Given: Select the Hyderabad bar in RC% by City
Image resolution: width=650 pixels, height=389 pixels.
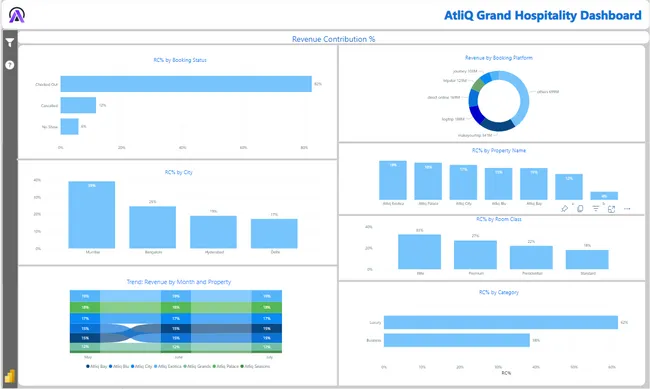Looking at the screenshot, I should pyautogui.click(x=213, y=232).
